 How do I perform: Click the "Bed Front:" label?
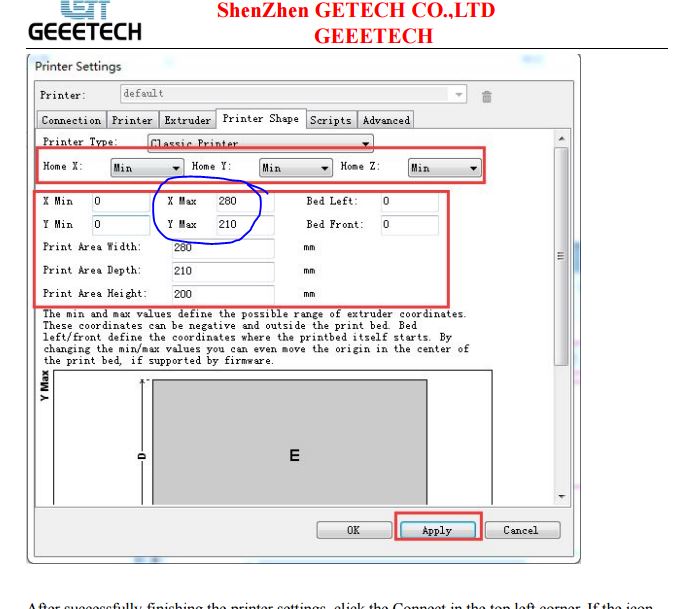(335, 224)
